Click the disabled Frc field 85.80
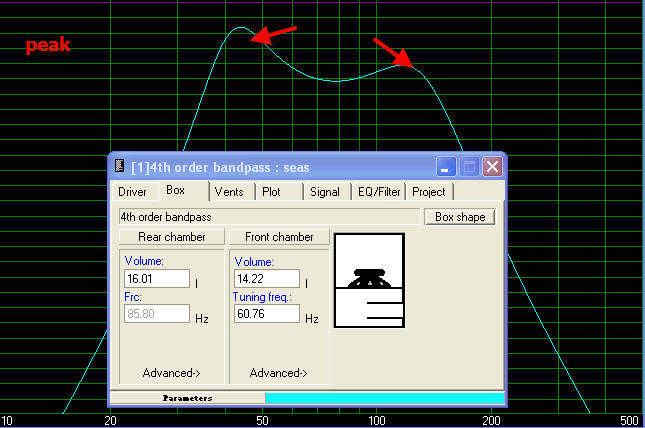 (157, 314)
